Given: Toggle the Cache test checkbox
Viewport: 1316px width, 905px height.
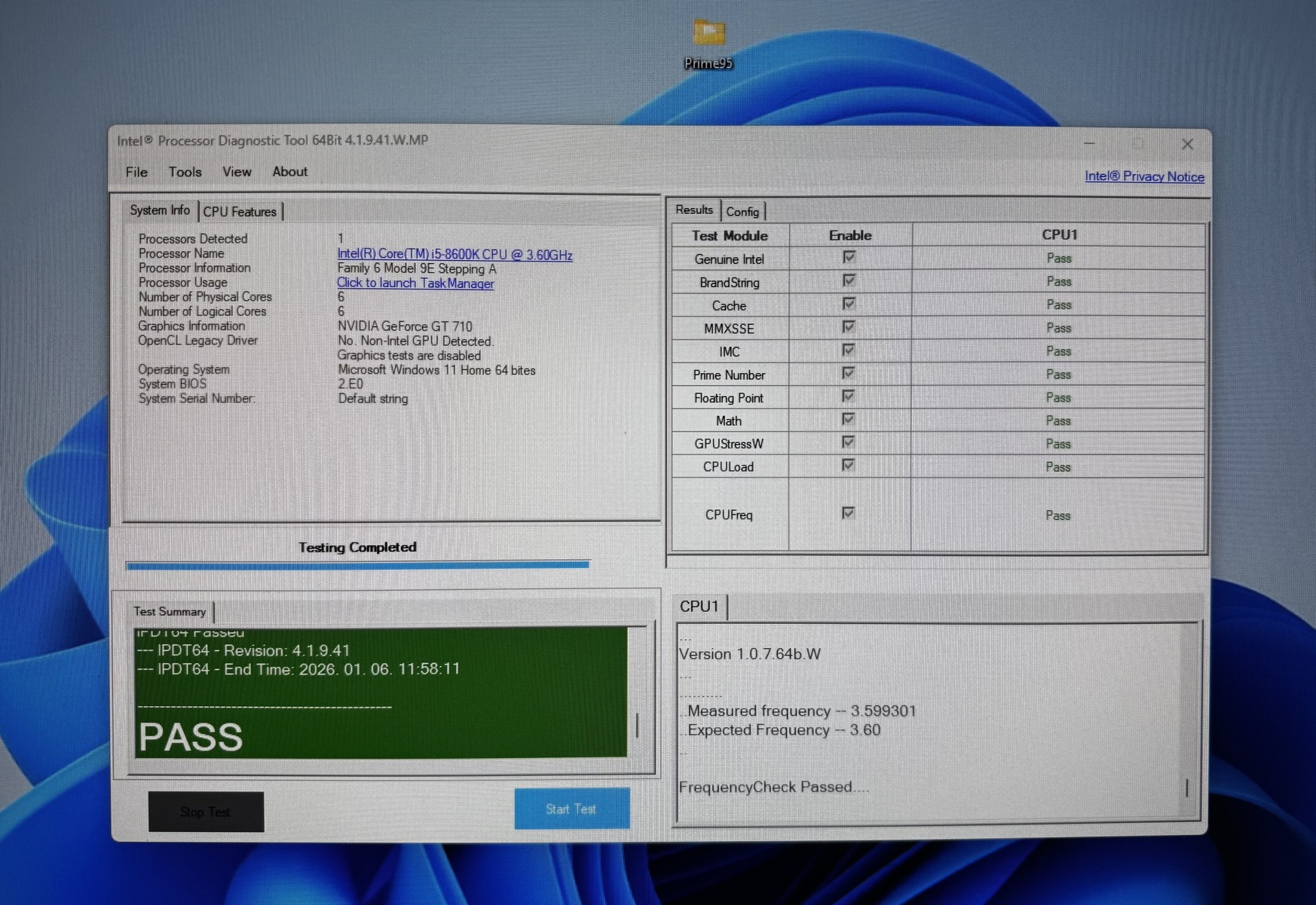Looking at the screenshot, I should pyautogui.click(x=849, y=304).
